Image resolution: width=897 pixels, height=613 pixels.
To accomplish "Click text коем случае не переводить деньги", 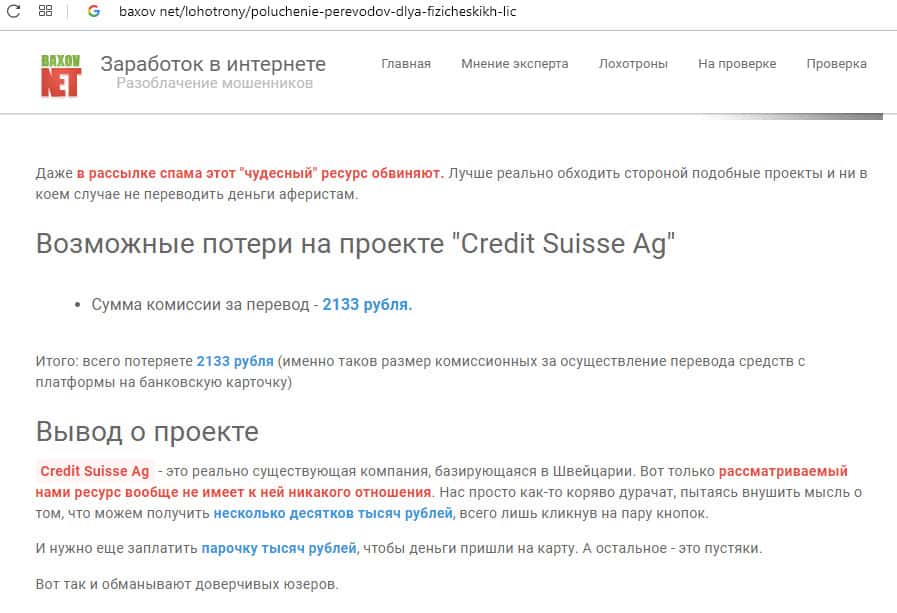I will [x=197, y=194].
